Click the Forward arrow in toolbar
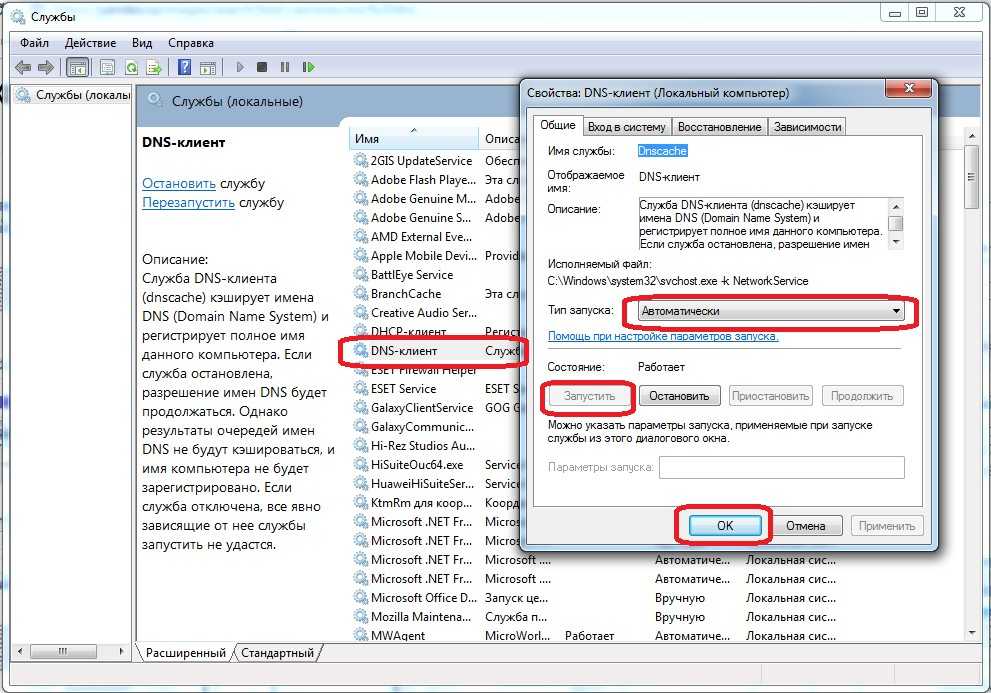The width and height of the screenshot is (991, 693). [x=44, y=68]
